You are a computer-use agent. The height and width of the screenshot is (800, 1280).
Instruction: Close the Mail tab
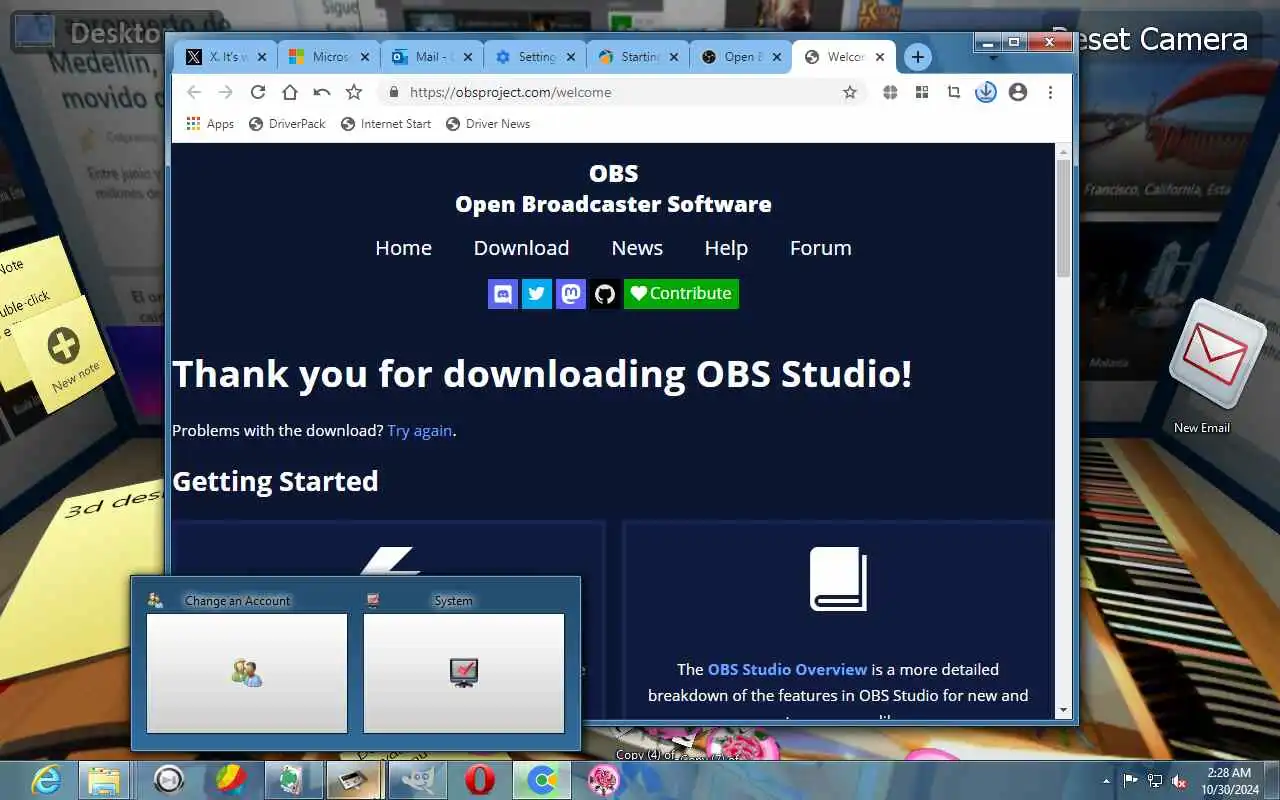(468, 57)
